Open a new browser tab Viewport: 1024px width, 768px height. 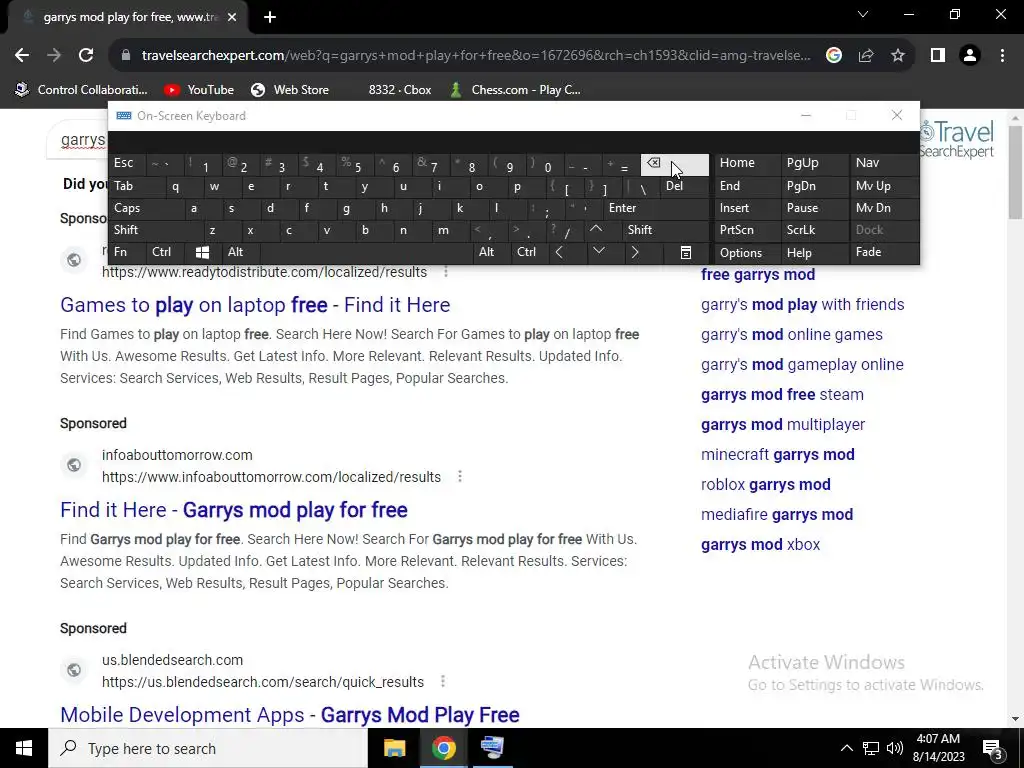click(x=270, y=18)
